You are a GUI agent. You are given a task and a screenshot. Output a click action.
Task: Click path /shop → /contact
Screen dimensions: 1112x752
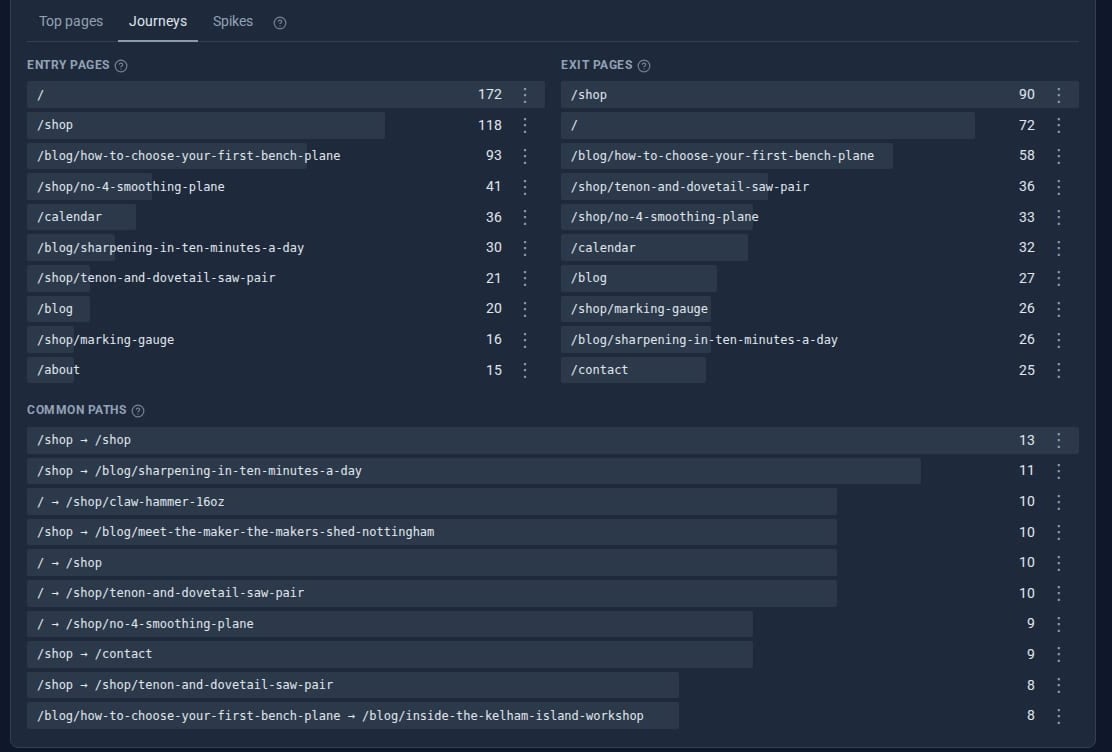coord(552,654)
